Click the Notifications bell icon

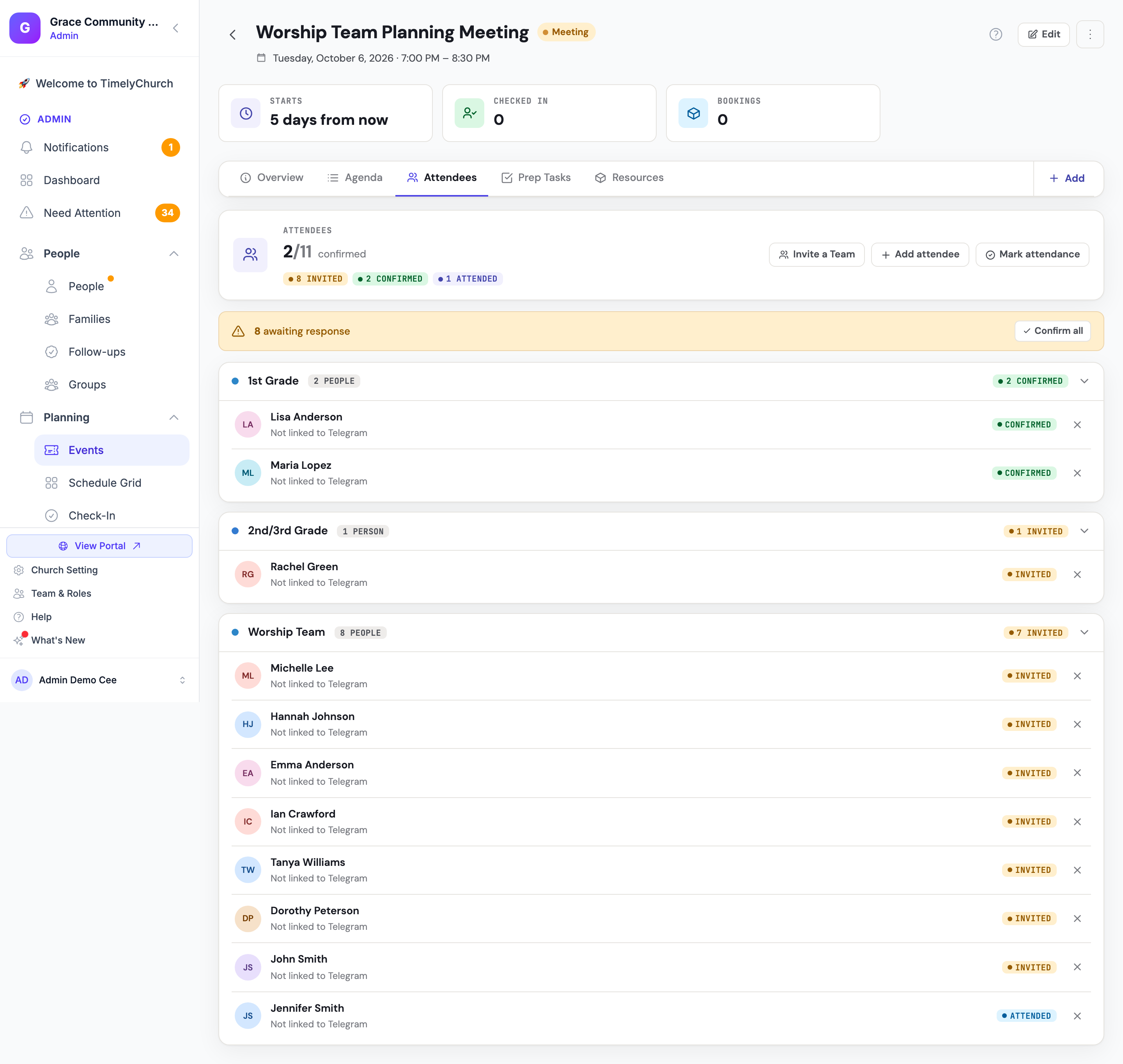click(26, 147)
